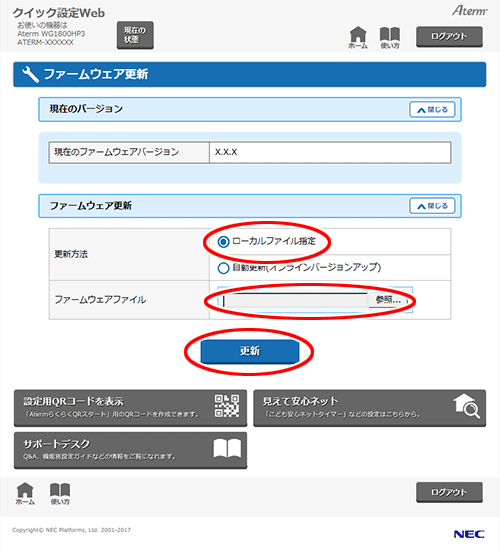Click the ファームウェアファイル label
Screen dimensions: 500x551
pyautogui.click(x=100, y=300)
